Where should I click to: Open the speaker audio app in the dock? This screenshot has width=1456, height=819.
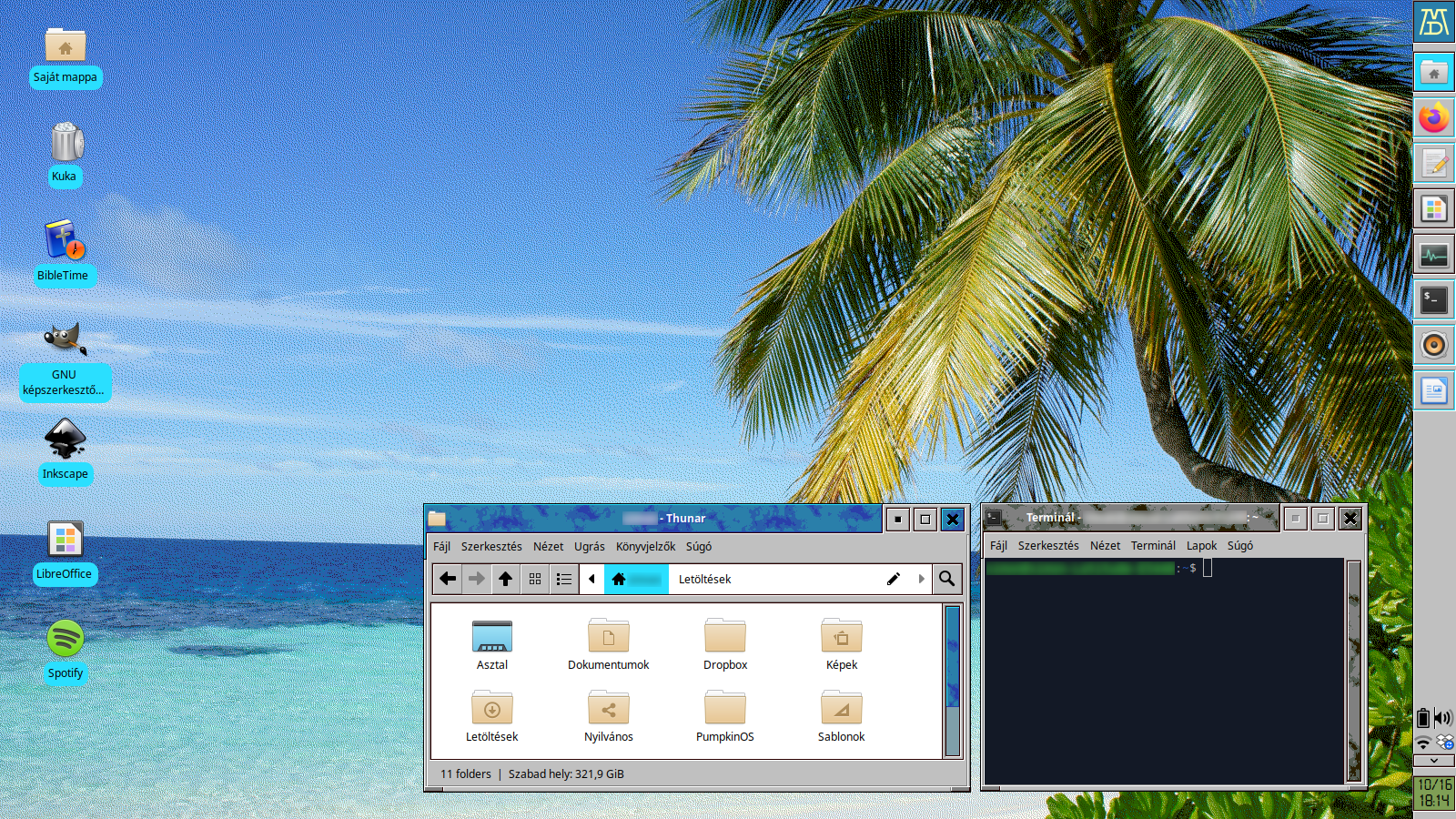1434,345
